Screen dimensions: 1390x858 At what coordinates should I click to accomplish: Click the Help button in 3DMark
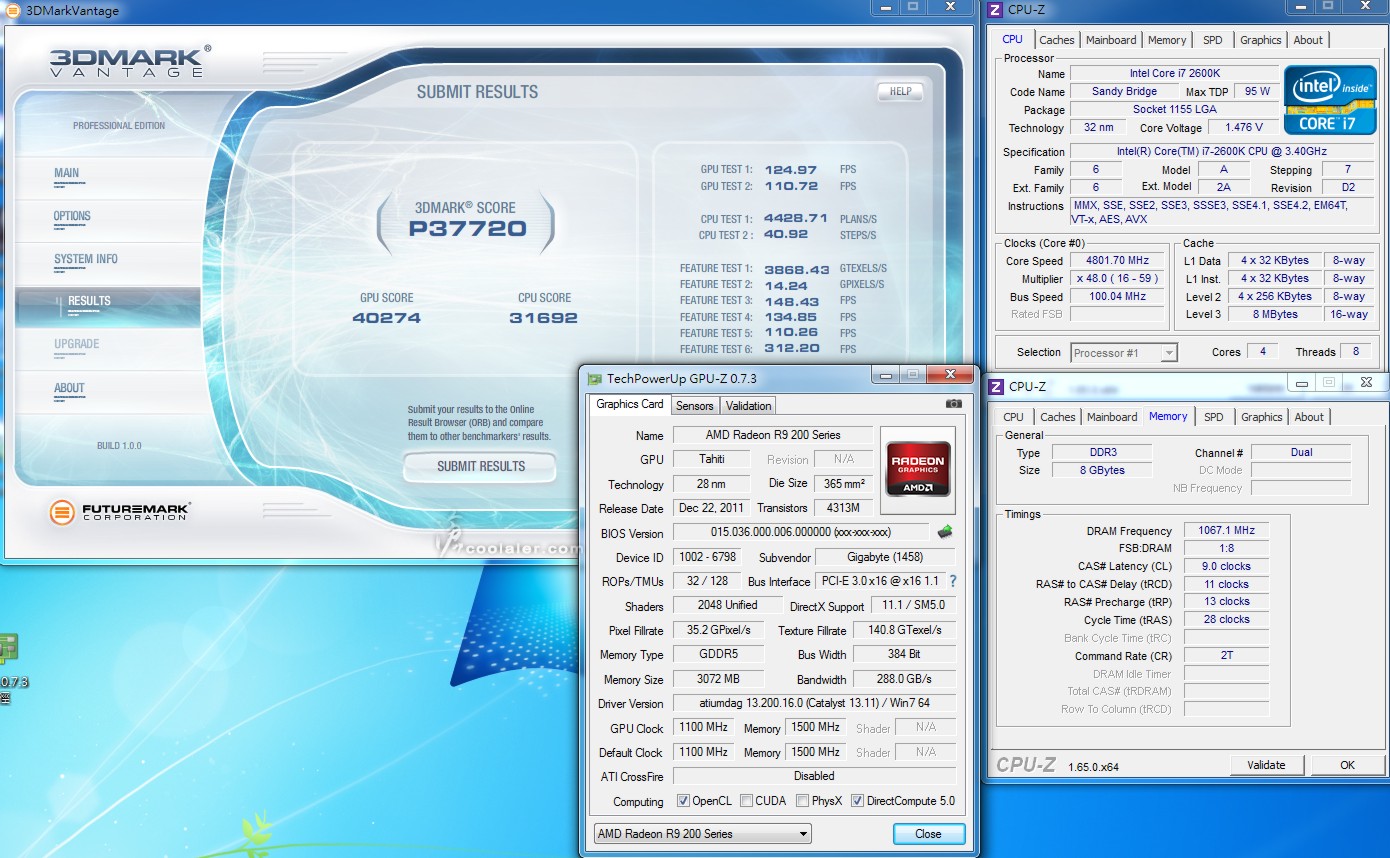900,91
